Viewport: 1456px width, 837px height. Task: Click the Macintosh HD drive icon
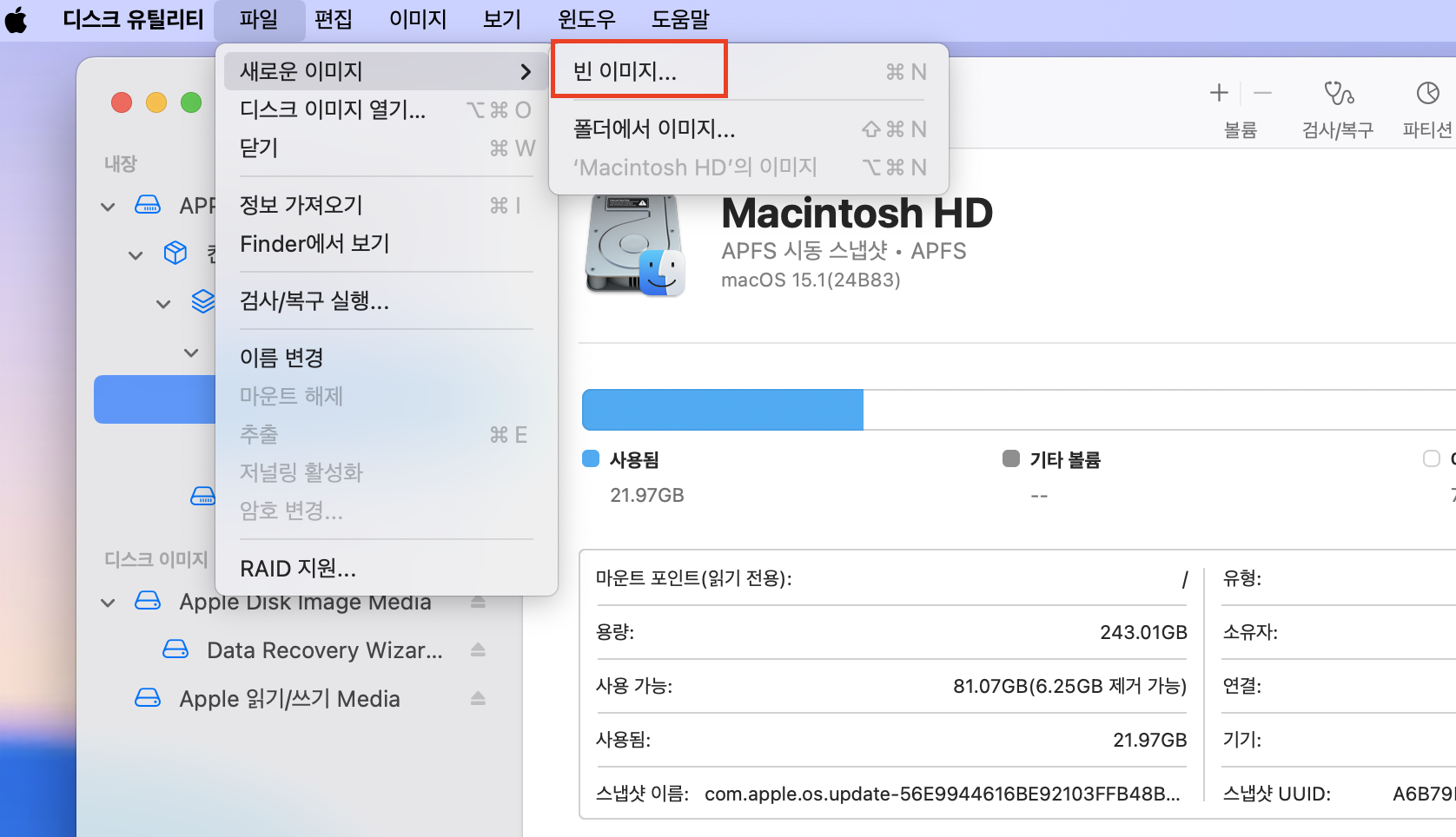635,245
